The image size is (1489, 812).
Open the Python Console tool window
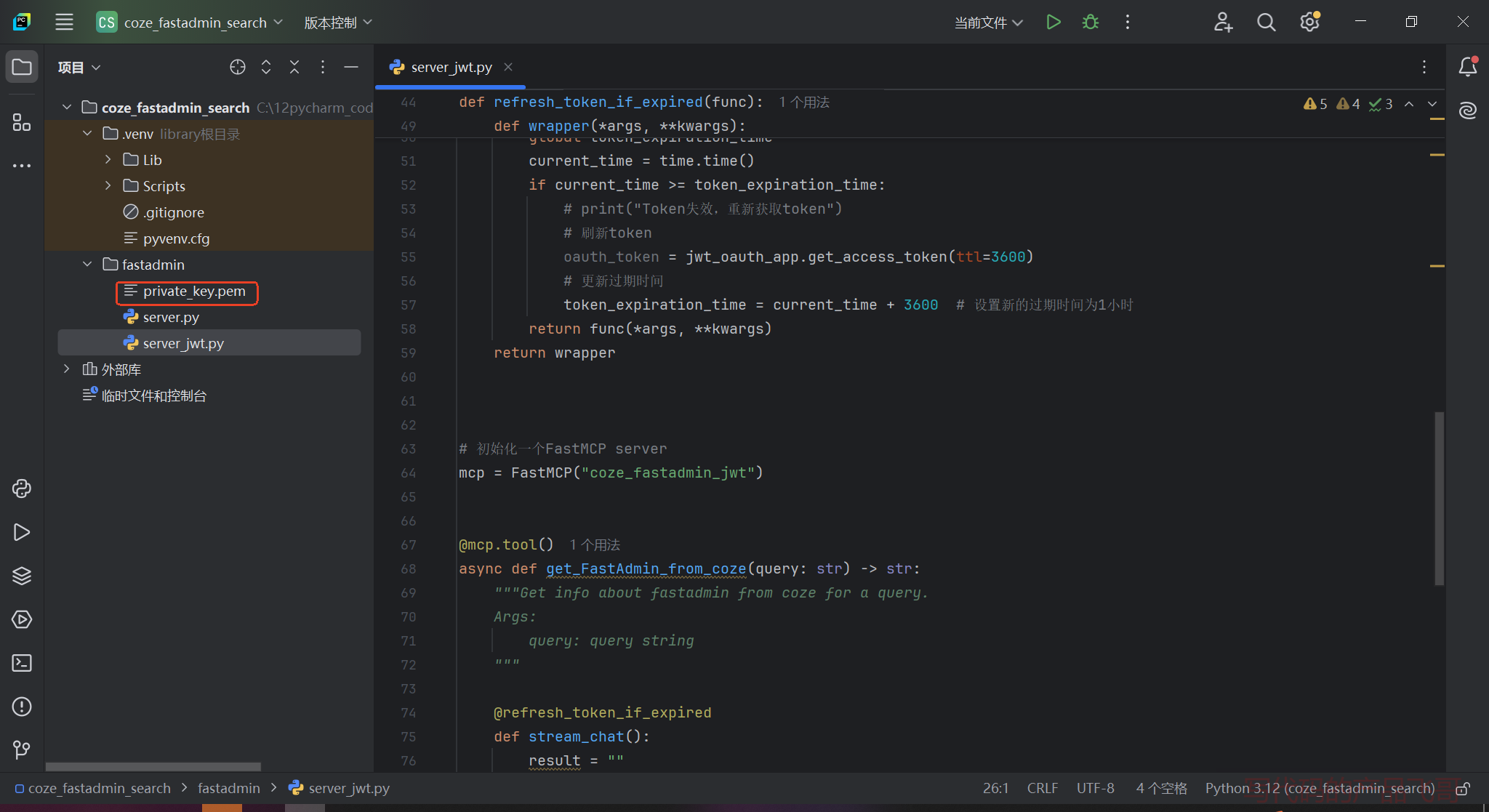[22, 489]
